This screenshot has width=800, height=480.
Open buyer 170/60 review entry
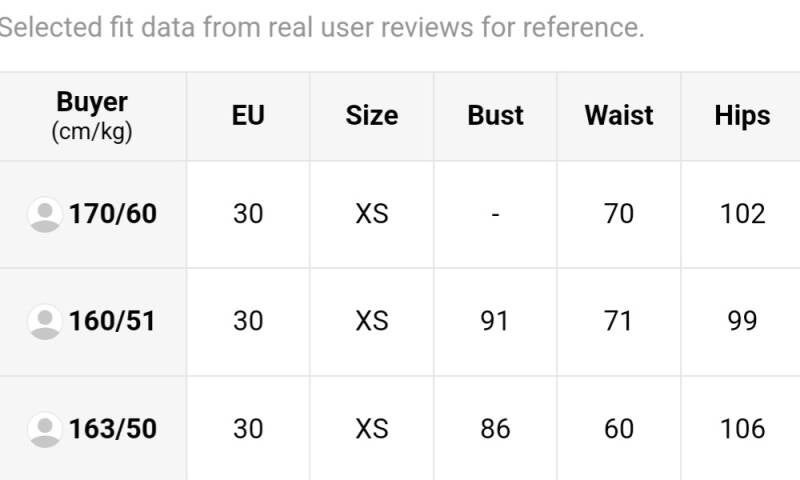pos(112,214)
